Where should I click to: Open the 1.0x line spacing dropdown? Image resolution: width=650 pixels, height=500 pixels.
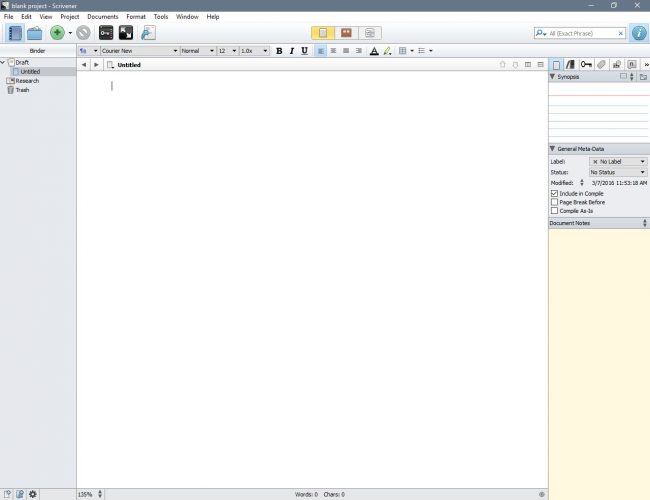[254, 51]
